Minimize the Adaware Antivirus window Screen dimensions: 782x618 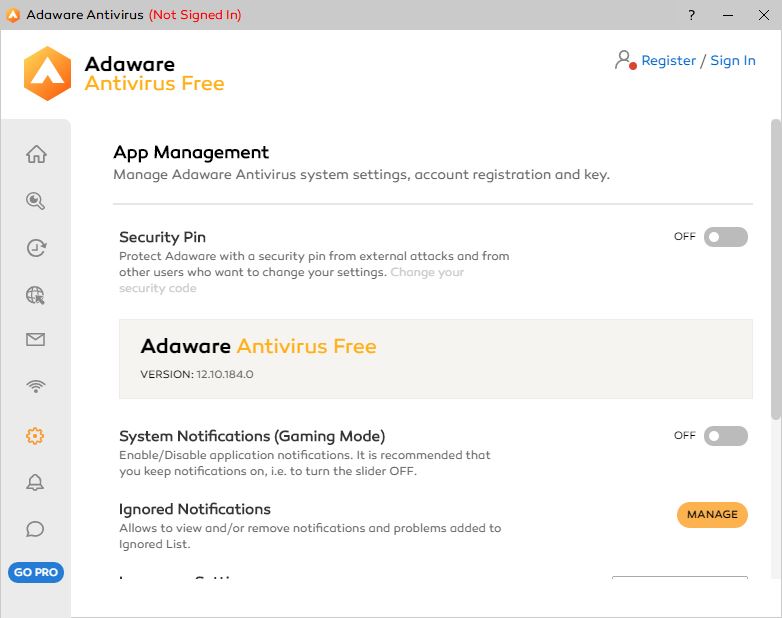[728, 15]
